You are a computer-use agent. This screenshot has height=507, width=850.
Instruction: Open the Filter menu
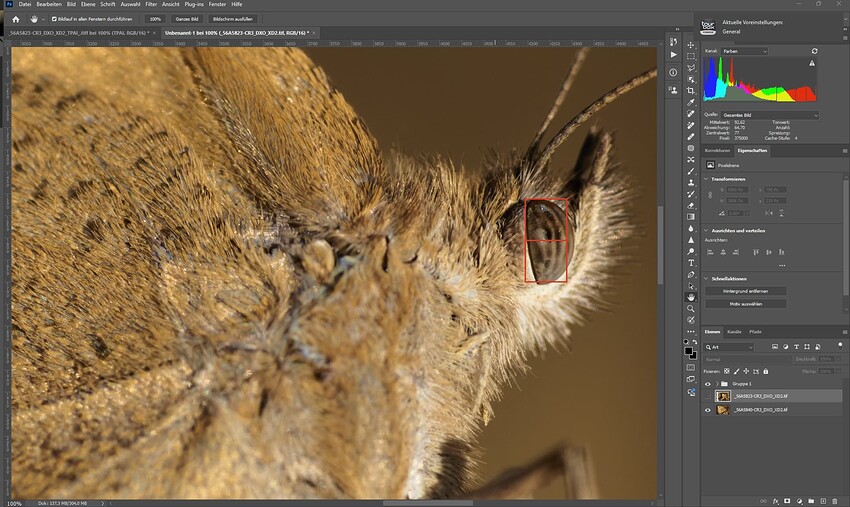point(151,4)
